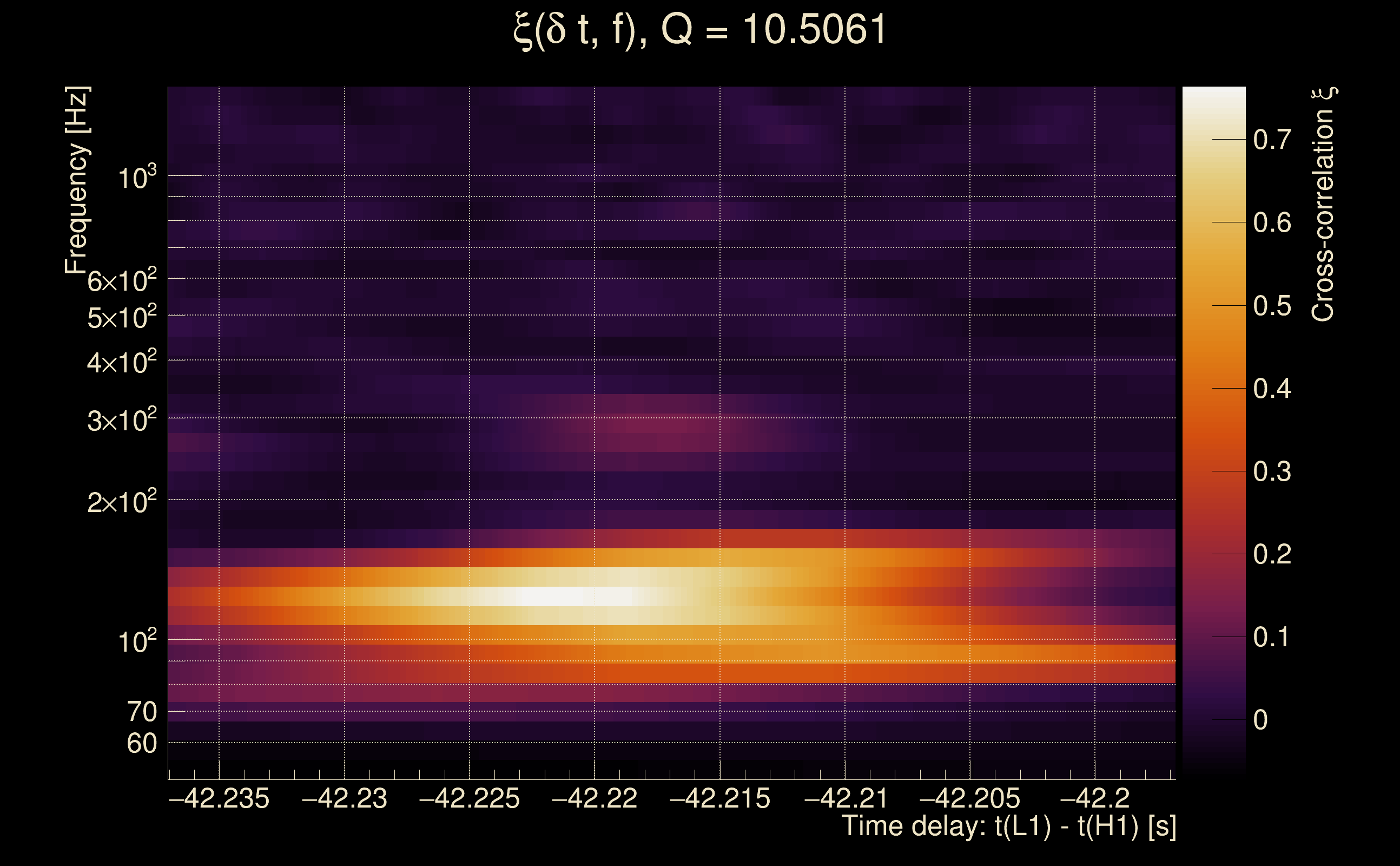Click the 0.7 tick label on the colorbar

[x=1272, y=140]
